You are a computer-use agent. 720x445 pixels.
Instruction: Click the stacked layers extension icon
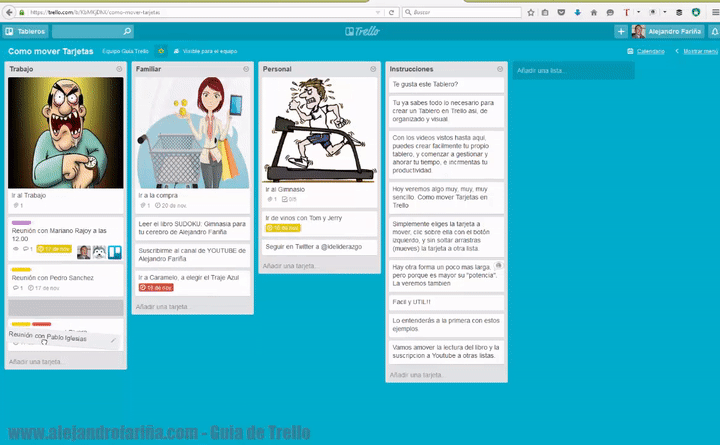point(679,12)
